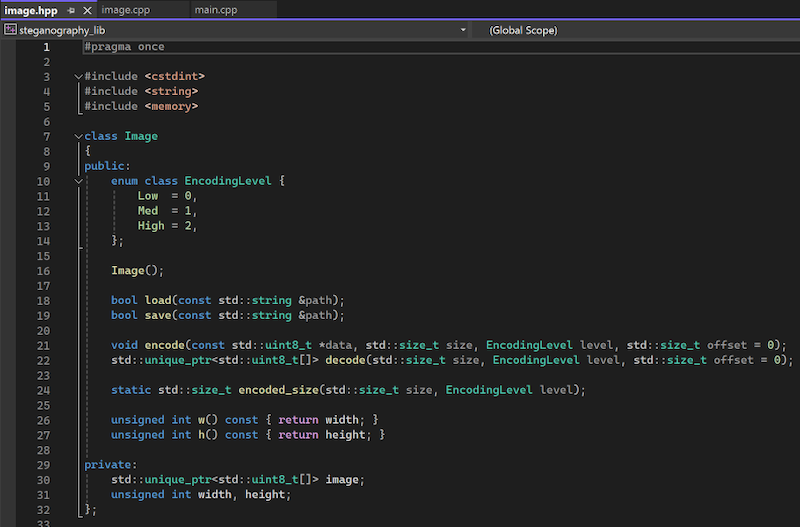This screenshot has width=800, height=527.
Task: Switch to the image.cpp tab
Action: pyautogui.click(x=125, y=10)
